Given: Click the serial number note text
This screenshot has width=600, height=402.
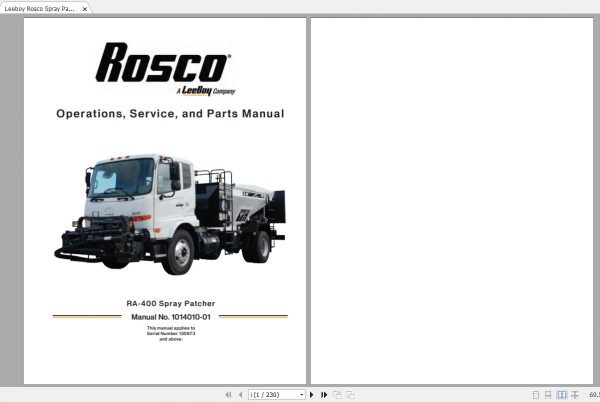Looking at the screenshot, I should (x=171, y=334).
